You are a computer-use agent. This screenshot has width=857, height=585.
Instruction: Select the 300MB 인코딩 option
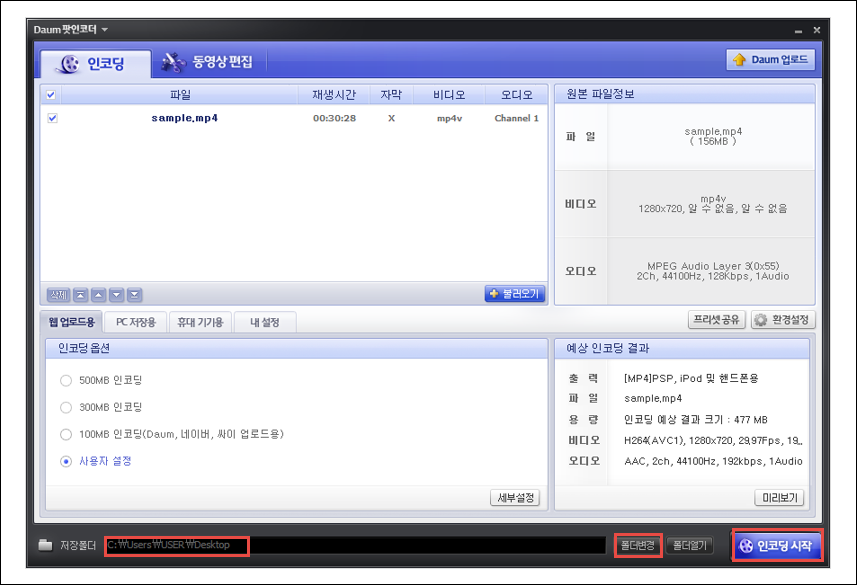click(66, 407)
